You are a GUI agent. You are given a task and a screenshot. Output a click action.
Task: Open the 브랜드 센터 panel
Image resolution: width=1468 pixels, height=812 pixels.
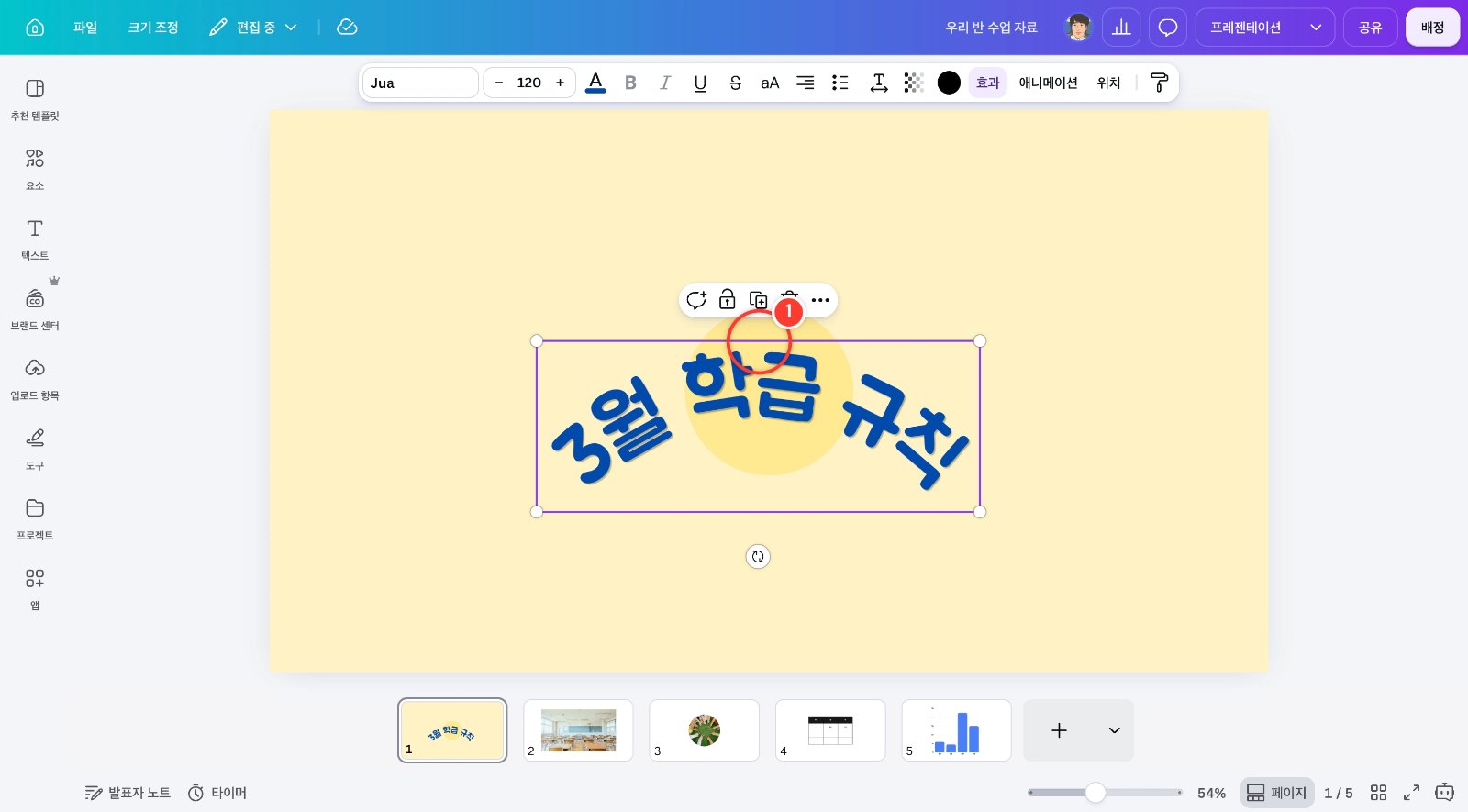(x=35, y=309)
